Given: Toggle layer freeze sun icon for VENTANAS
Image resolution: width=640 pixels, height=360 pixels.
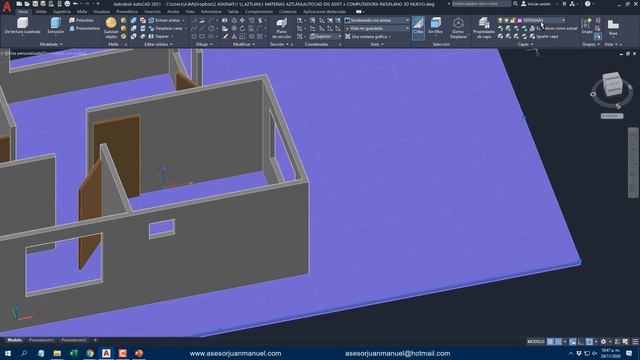Looking at the screenshot, I should (x=507, y=20).
